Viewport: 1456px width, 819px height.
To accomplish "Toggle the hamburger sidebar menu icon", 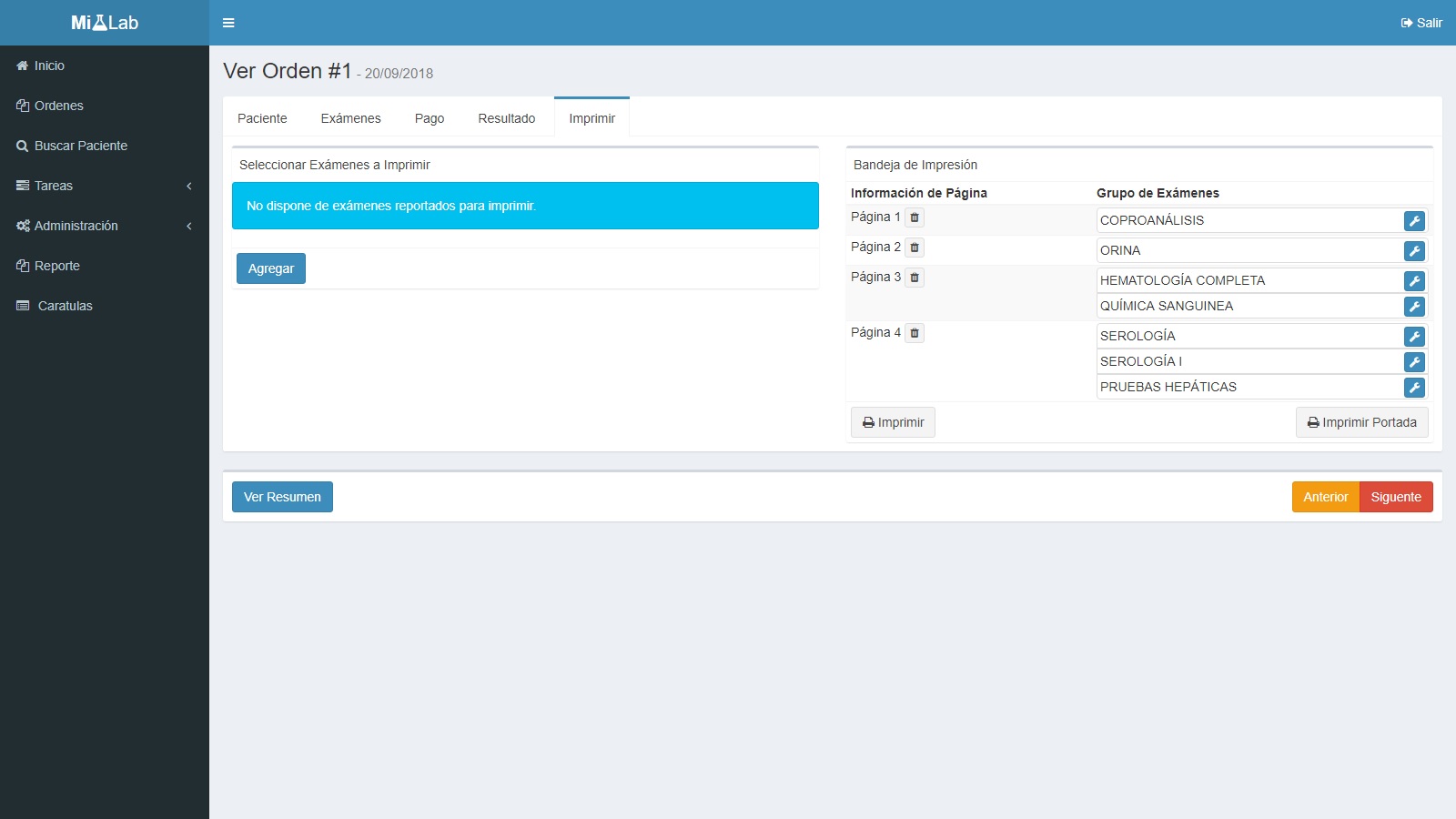I will [x=228, y=23].
